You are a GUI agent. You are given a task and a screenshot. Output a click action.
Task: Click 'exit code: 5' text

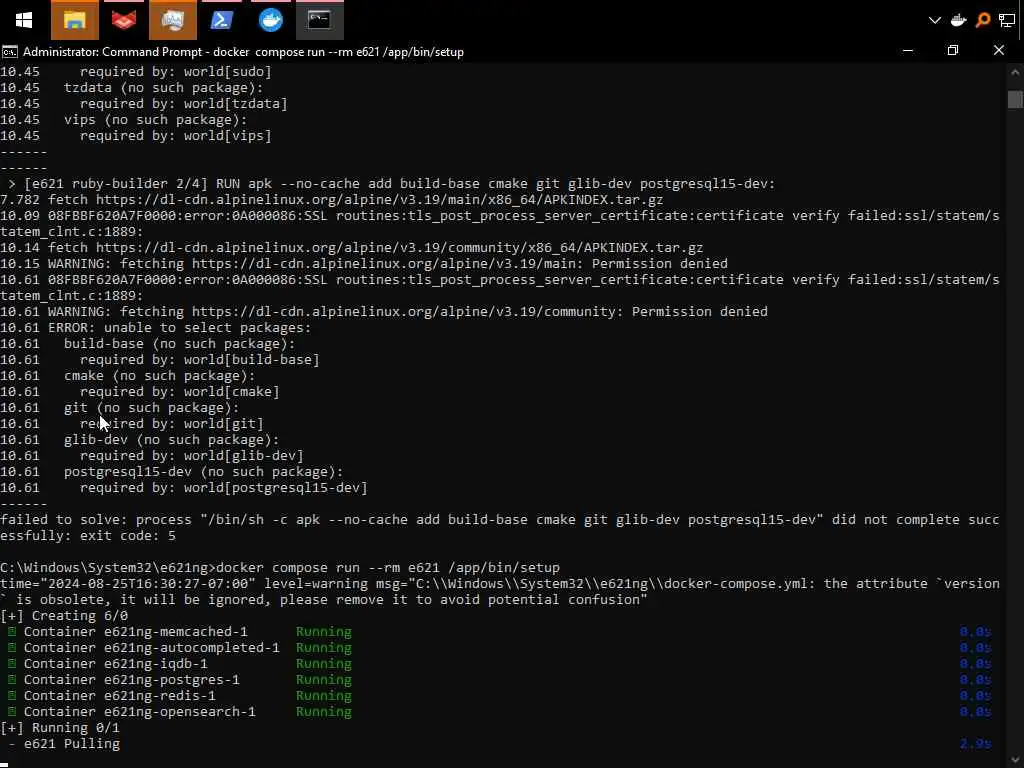pos(127,536)
